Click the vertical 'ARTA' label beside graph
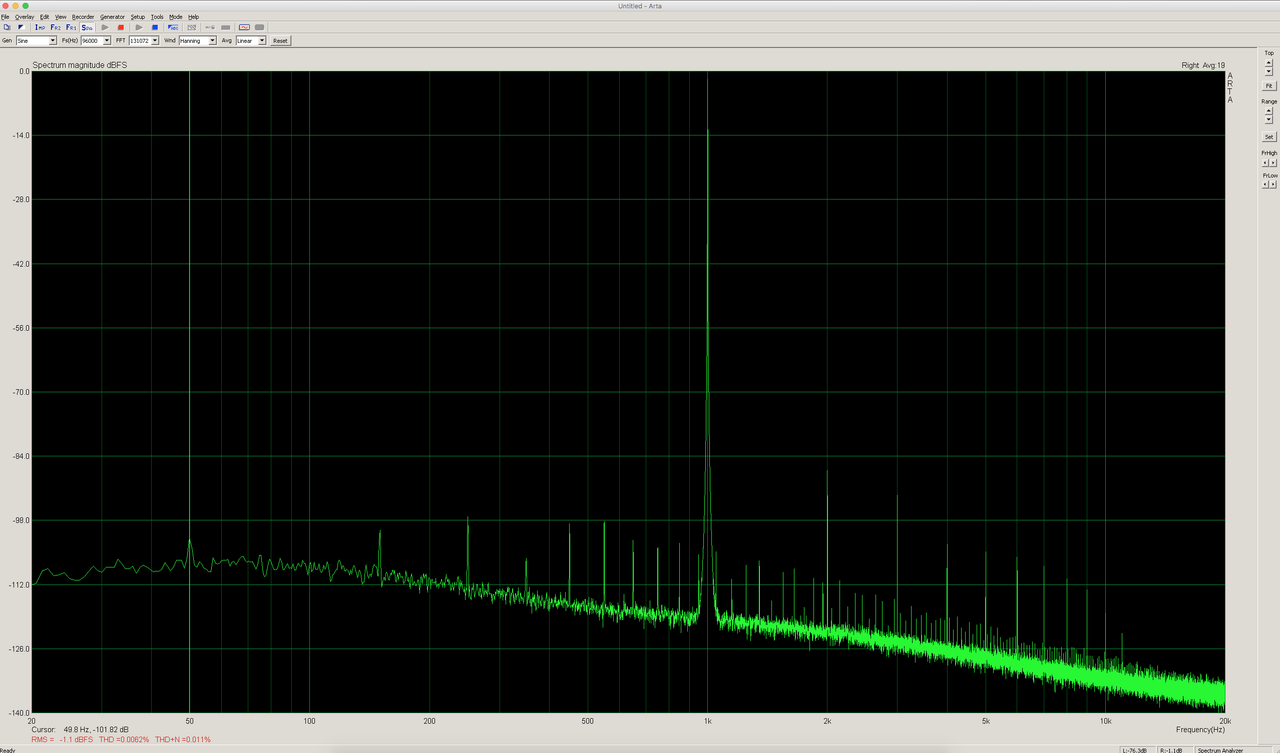1280x753 pixels. click(x=1230, y=88)
